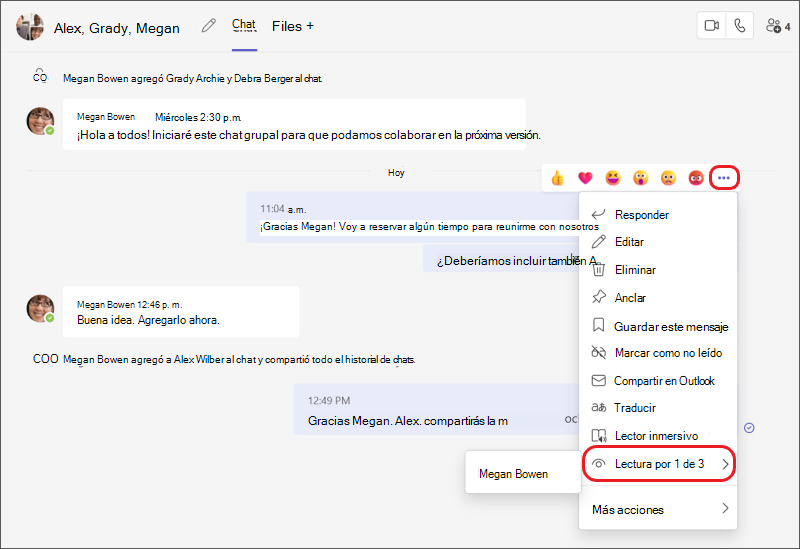React with the heart emoji
This screenshot has width=800, height=549.
585,178
